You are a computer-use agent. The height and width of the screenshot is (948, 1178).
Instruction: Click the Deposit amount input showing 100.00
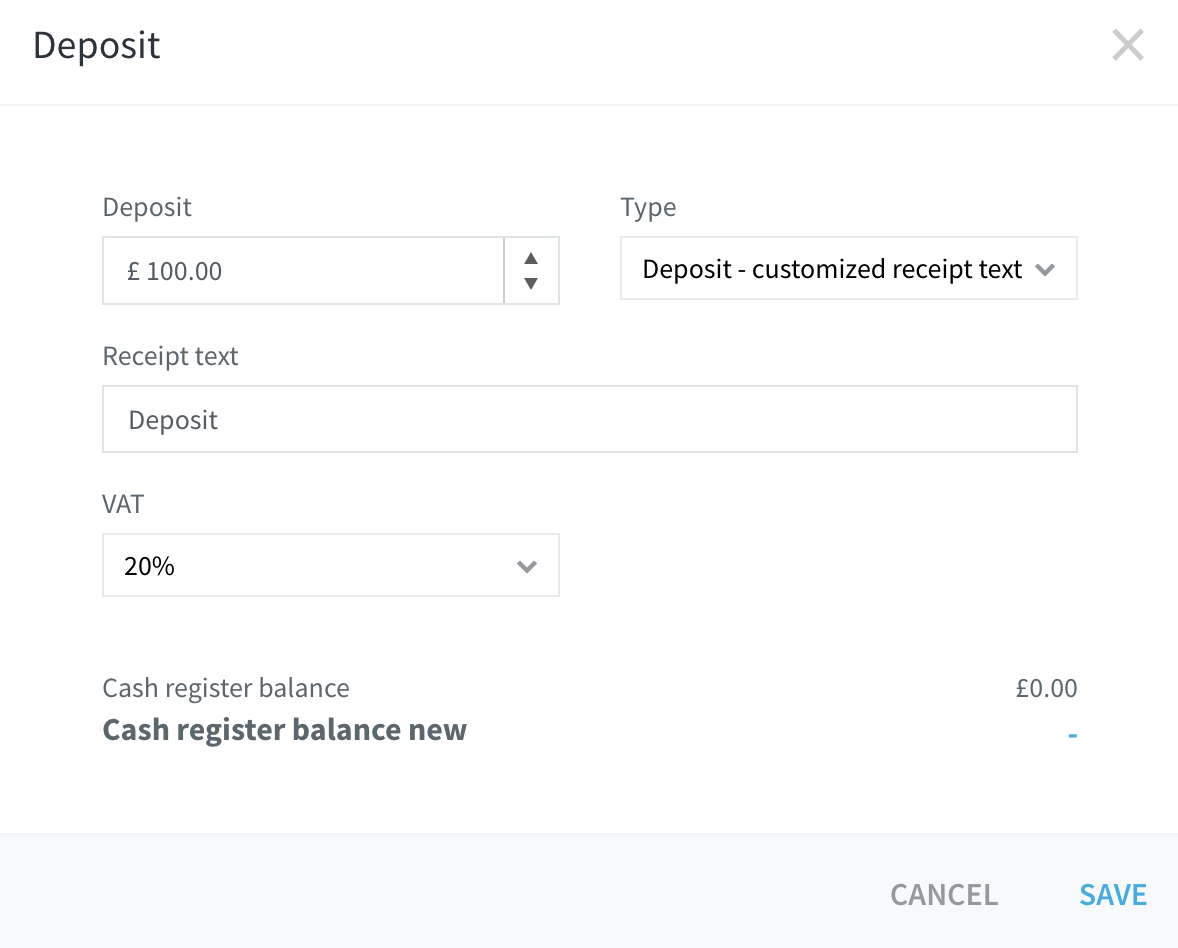300,271
